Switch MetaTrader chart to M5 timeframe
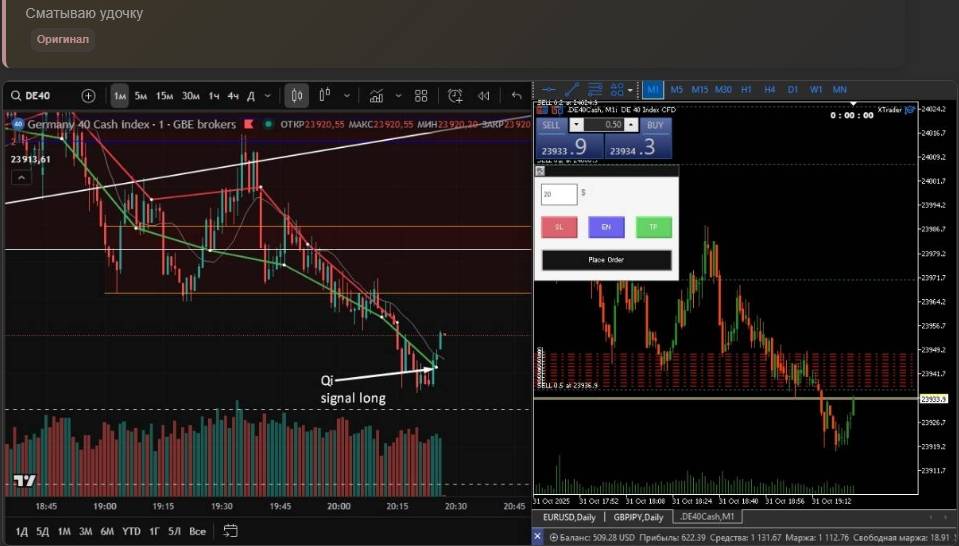The width and height of the screenshot is (959, 546). 677,89
